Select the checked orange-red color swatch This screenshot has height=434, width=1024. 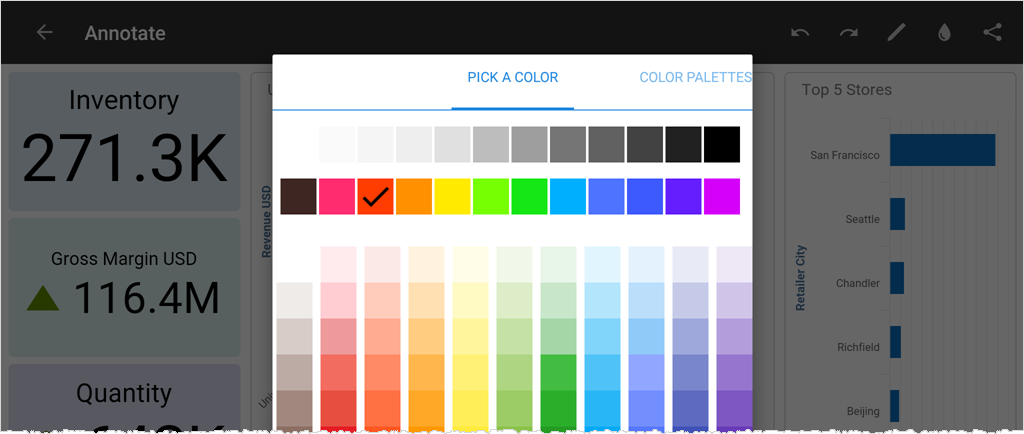tap(376, 196)
